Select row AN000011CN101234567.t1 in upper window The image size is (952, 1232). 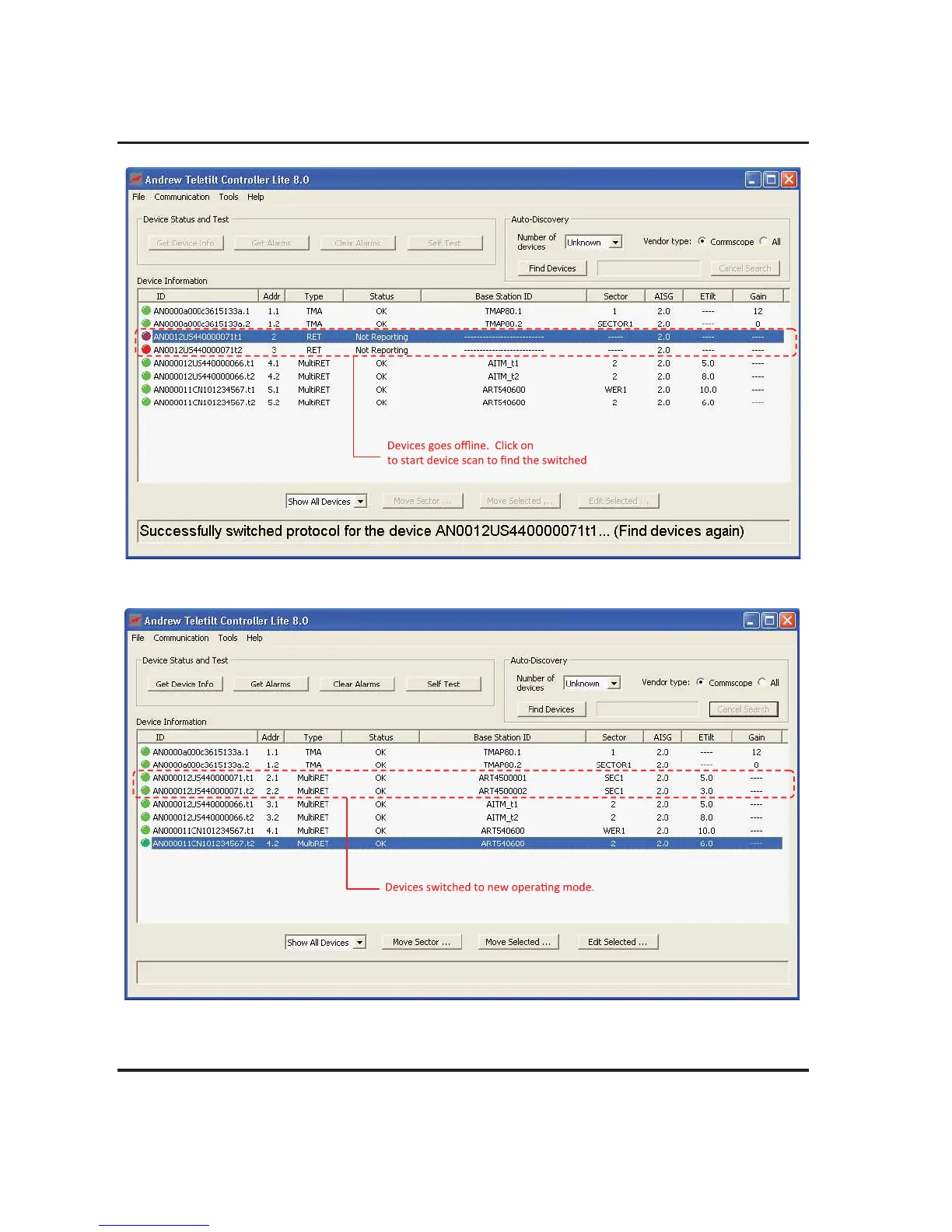[463, 390]
